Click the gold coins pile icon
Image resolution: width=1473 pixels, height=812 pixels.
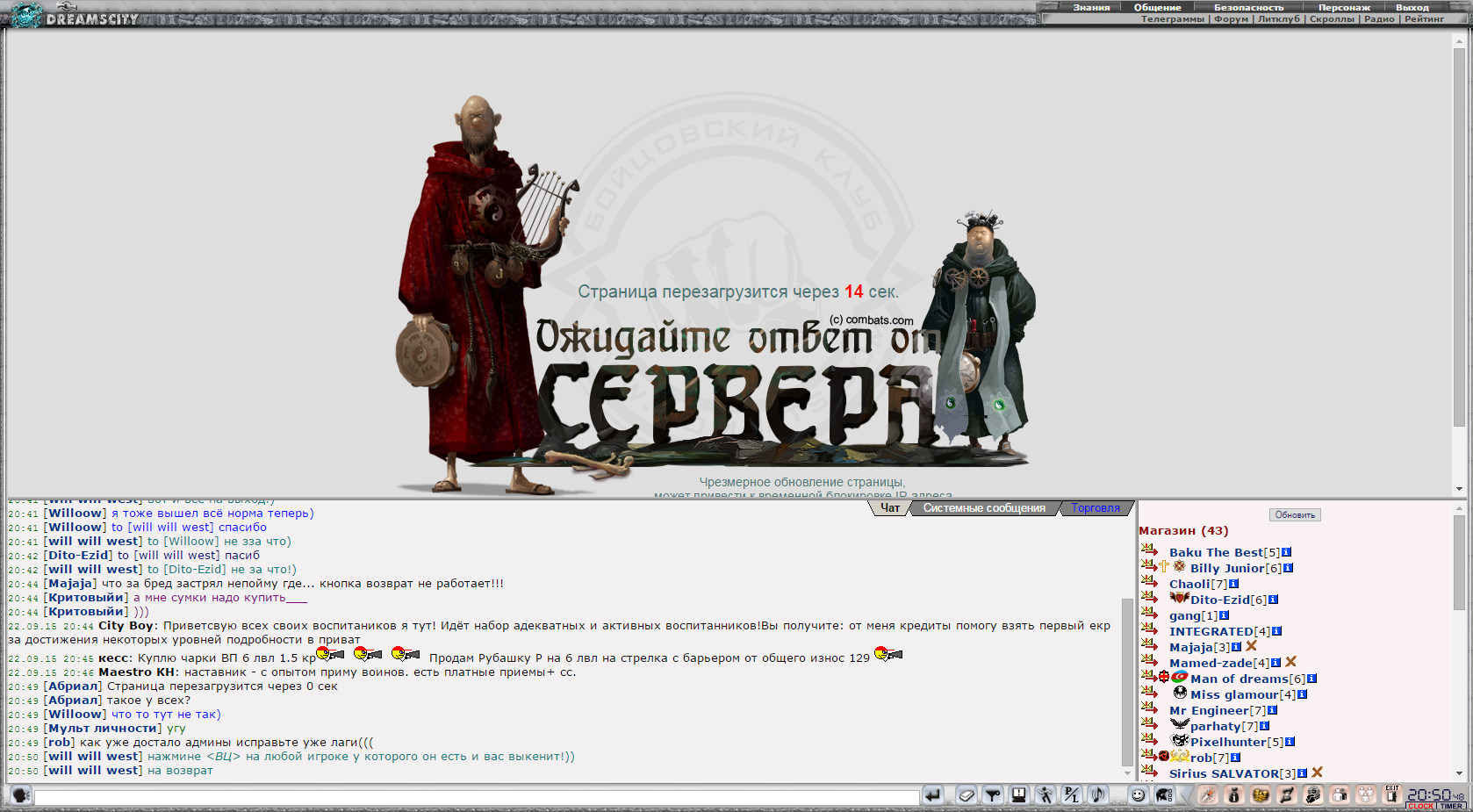coord(1261,795)
